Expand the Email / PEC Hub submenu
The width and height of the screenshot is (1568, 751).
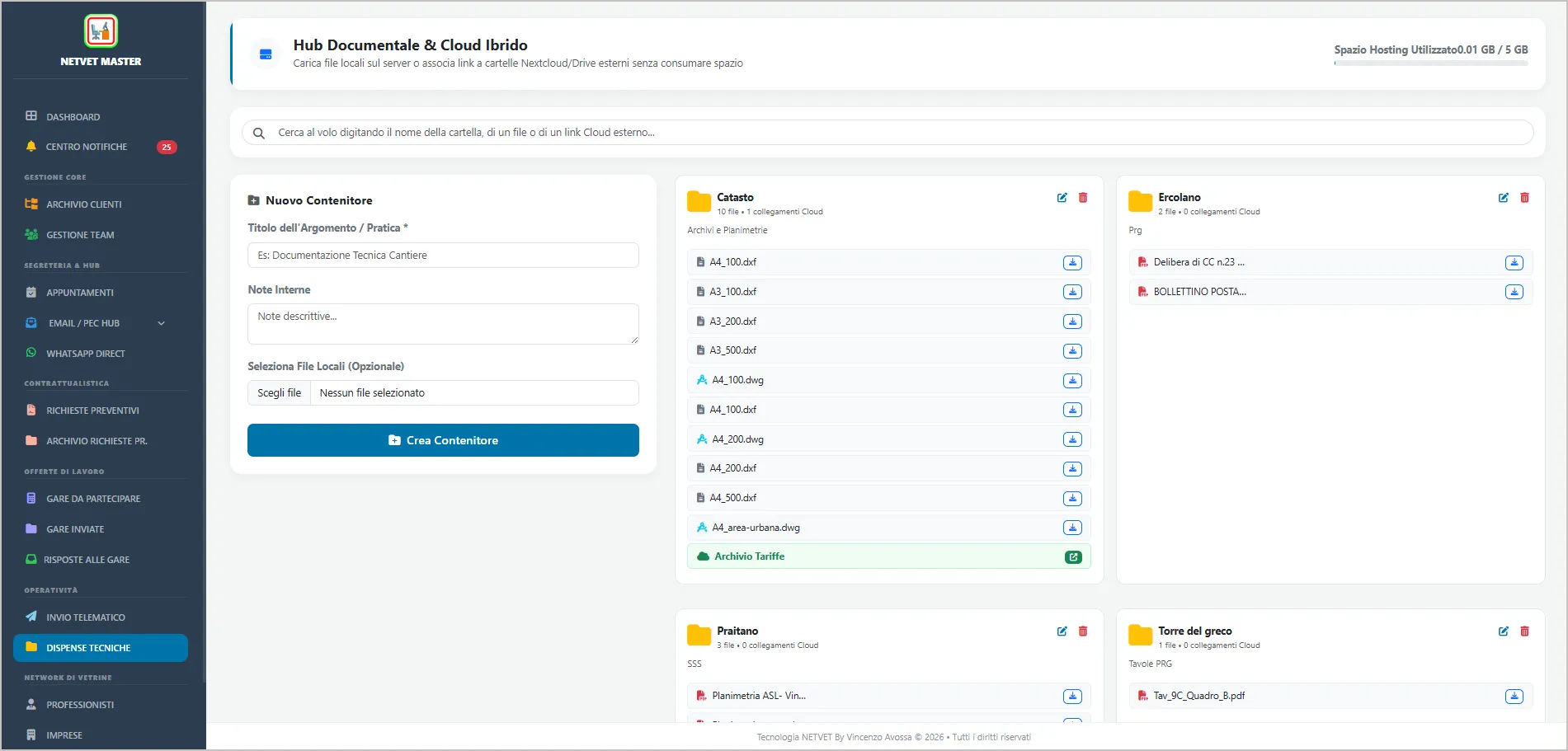tap(161, 323)
